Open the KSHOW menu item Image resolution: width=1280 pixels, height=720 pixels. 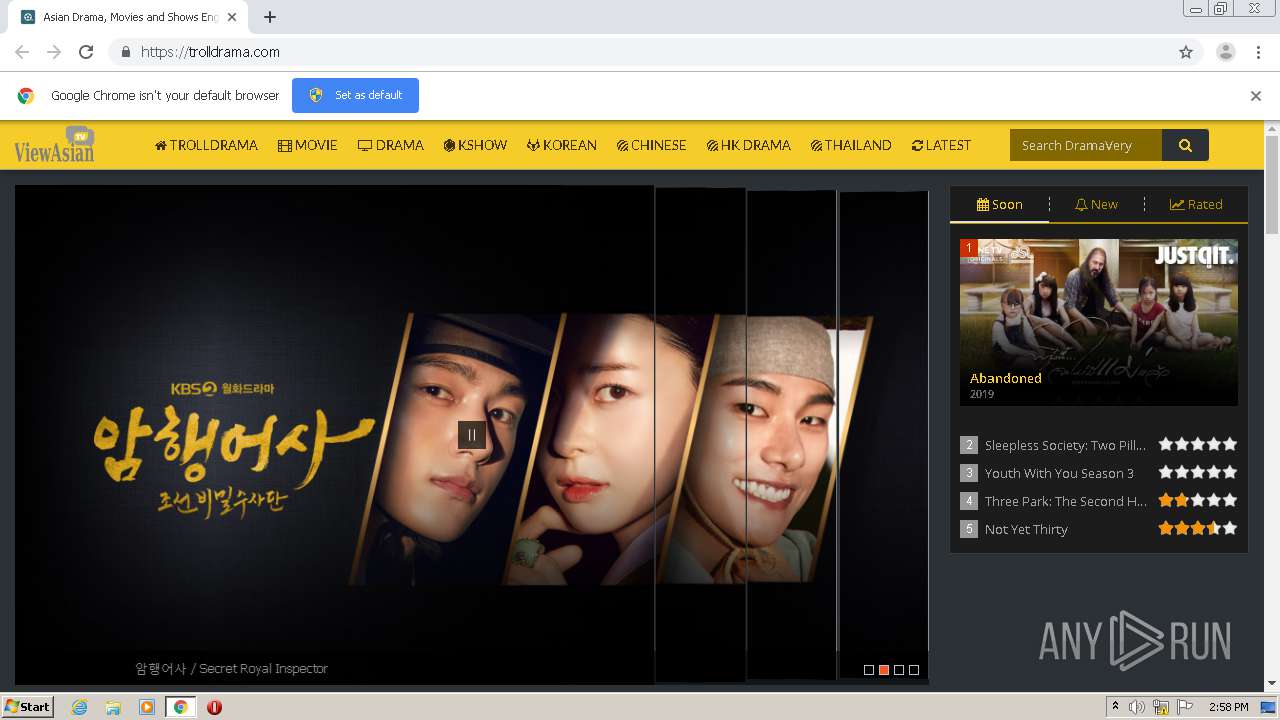coord(476,145)
